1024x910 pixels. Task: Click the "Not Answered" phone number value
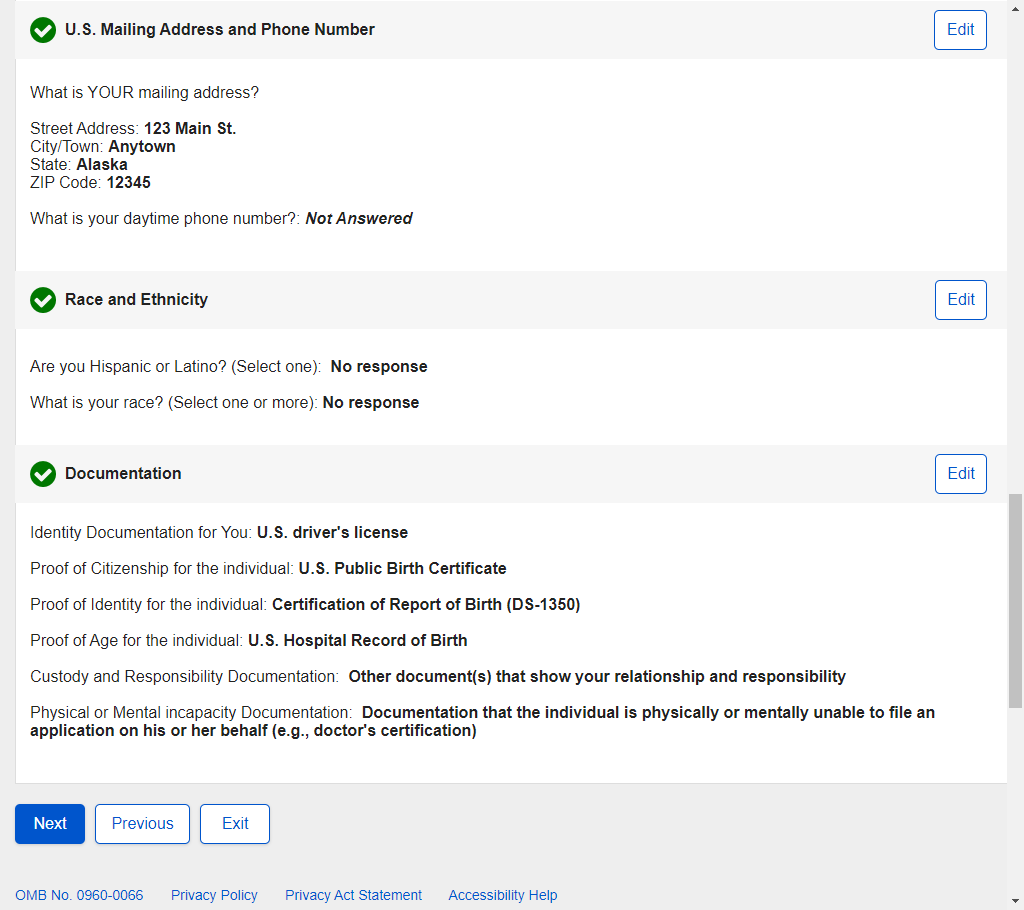coord(359,219)
